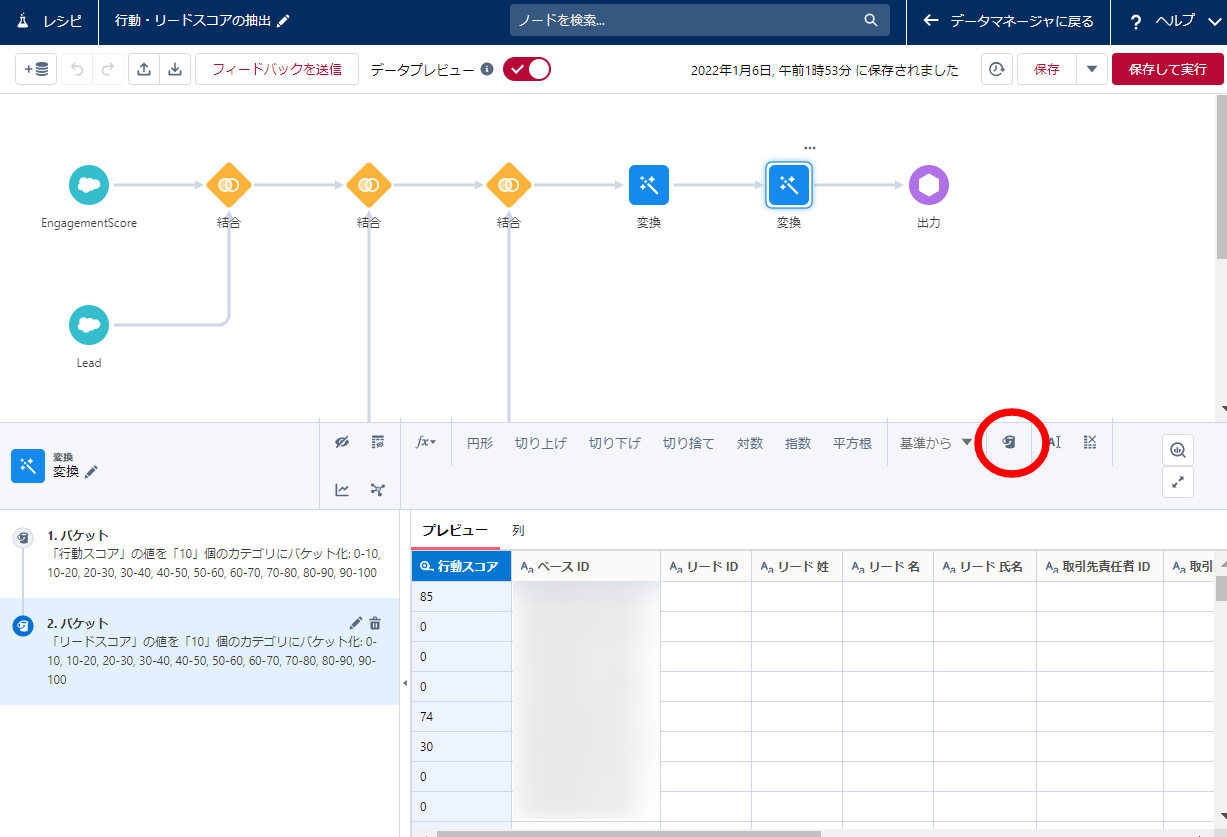Viewport: 1227px width, 837px height.
Task: Expand the preview panel to full size
Action: click(1177, 482)
